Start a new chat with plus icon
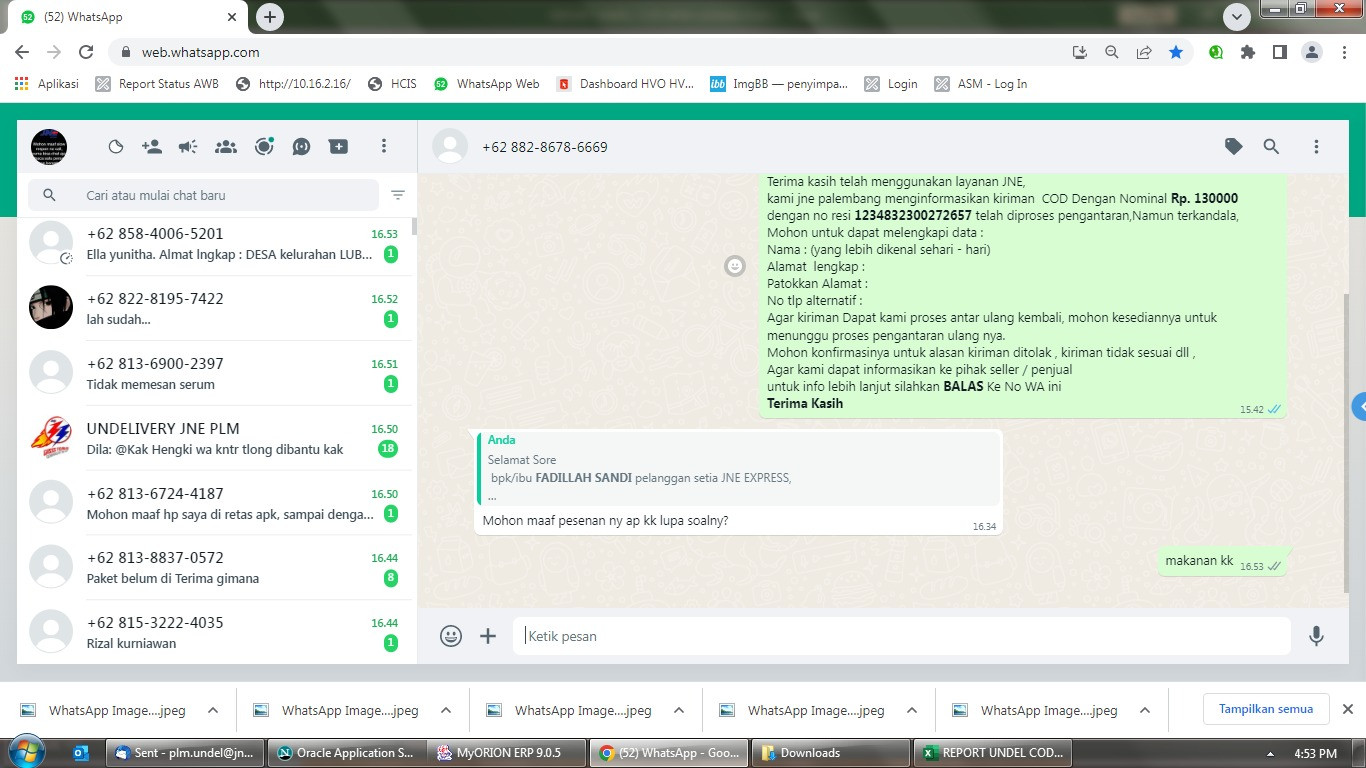 pyautogui.click(x=339, y=147)
